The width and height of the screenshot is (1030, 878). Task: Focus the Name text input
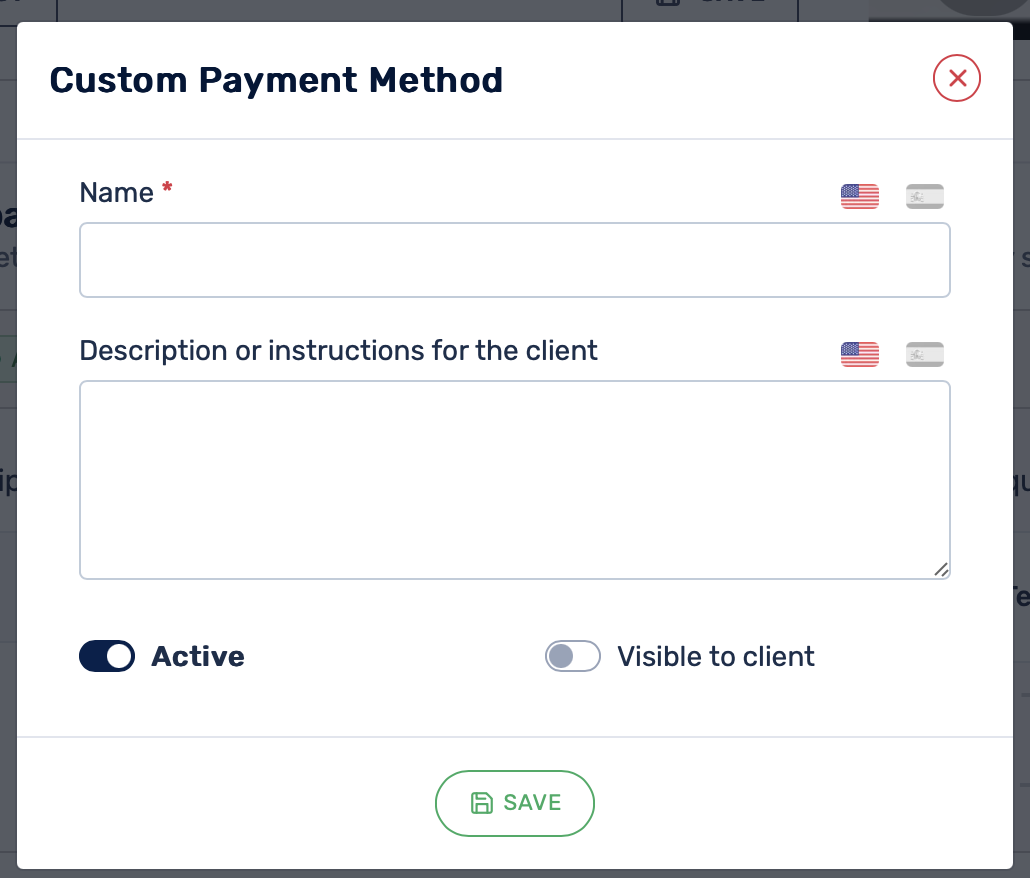tap(515, 260)
